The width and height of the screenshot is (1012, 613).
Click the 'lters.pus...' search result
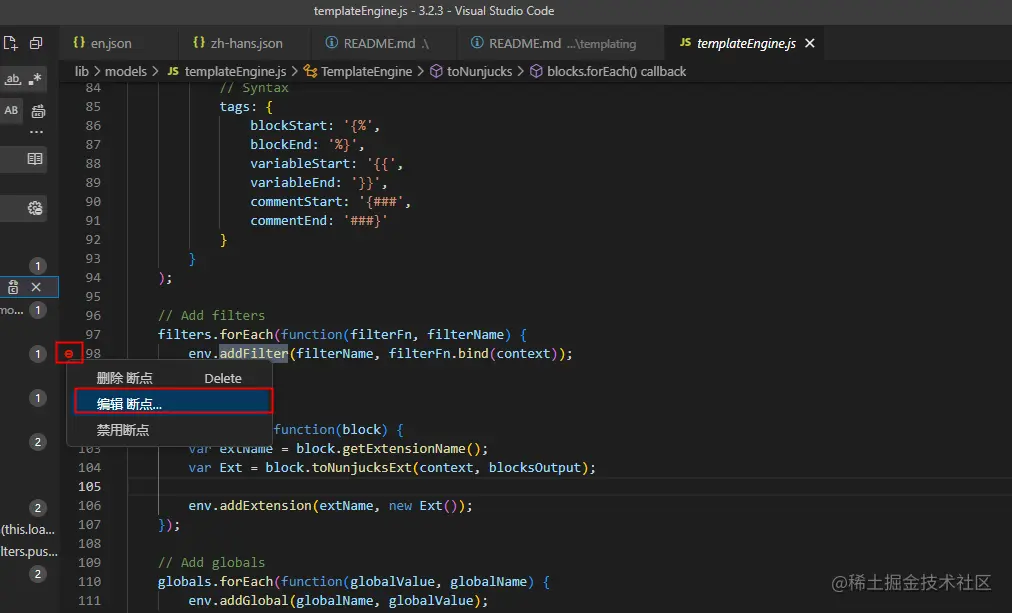click(x=29, y=552)
